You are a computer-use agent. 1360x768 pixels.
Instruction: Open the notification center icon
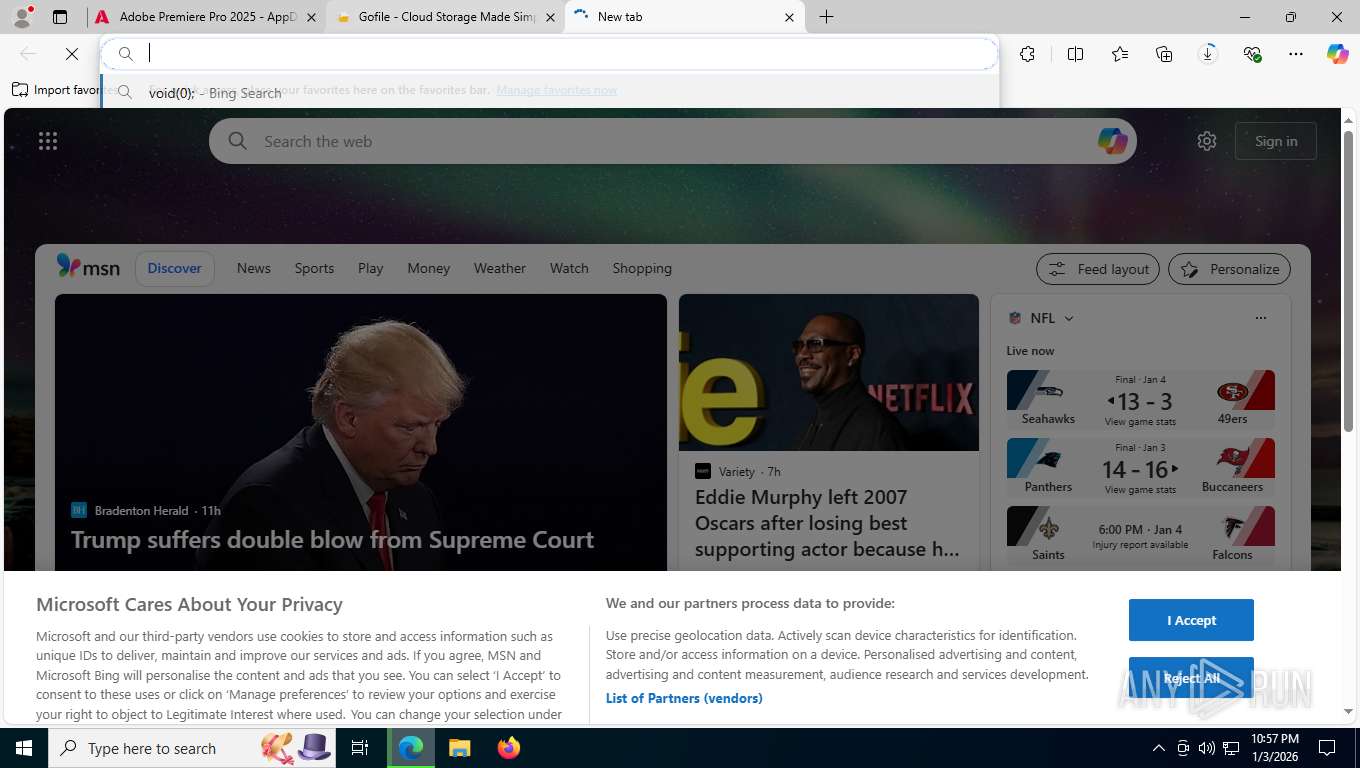point(1327,748)
